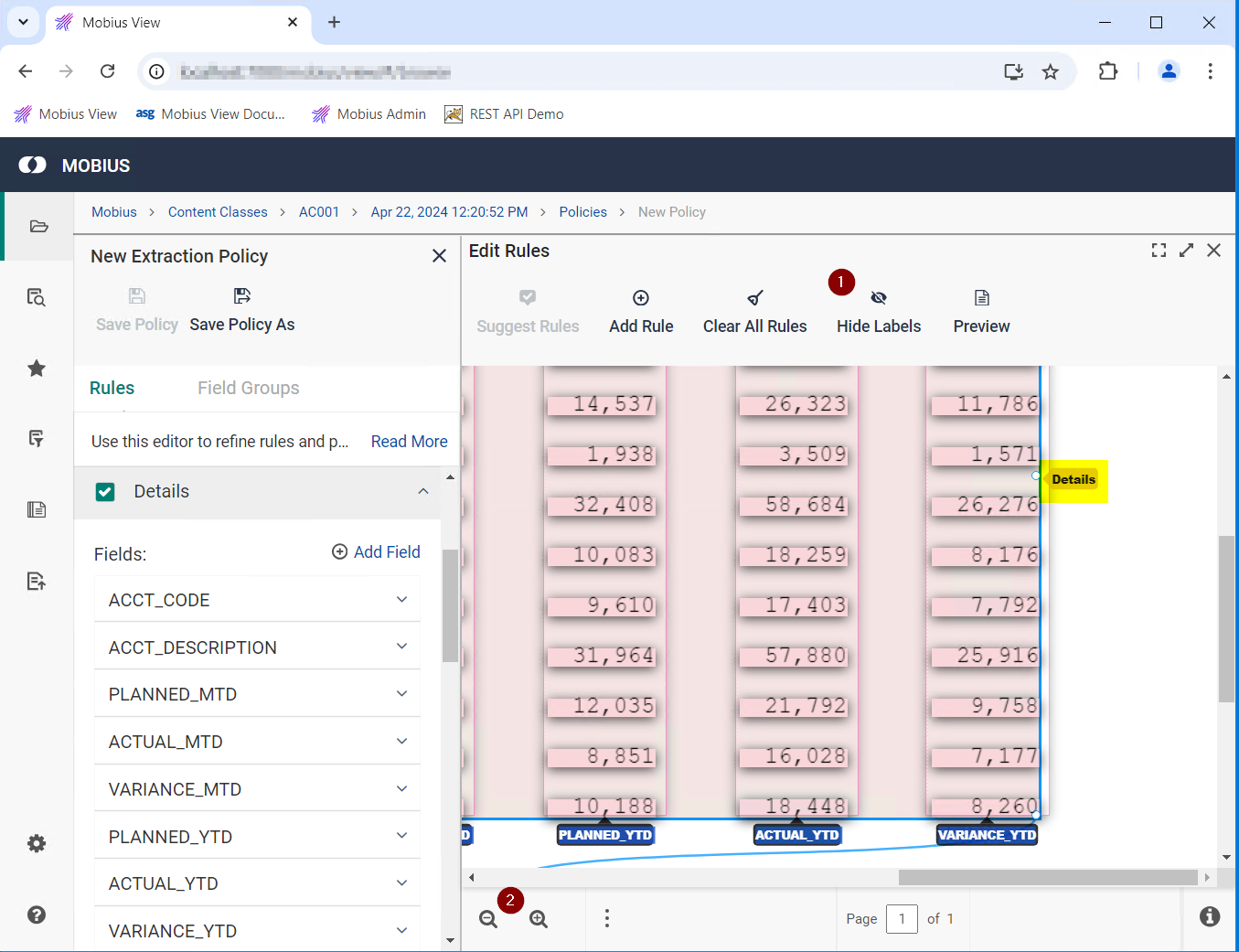Uncheck the Details checkbox

[x=105, y=492]
